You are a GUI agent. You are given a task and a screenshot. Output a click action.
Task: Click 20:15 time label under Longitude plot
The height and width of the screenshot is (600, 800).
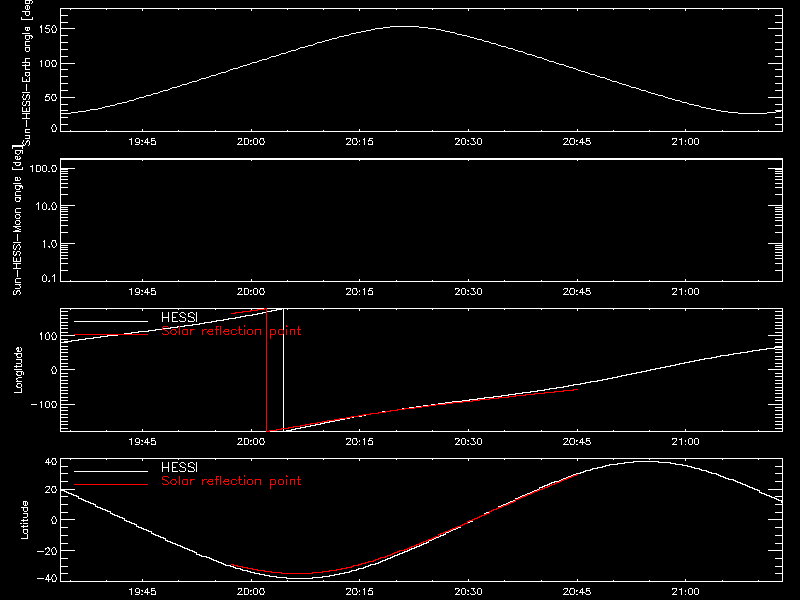(x=359, y=441)
